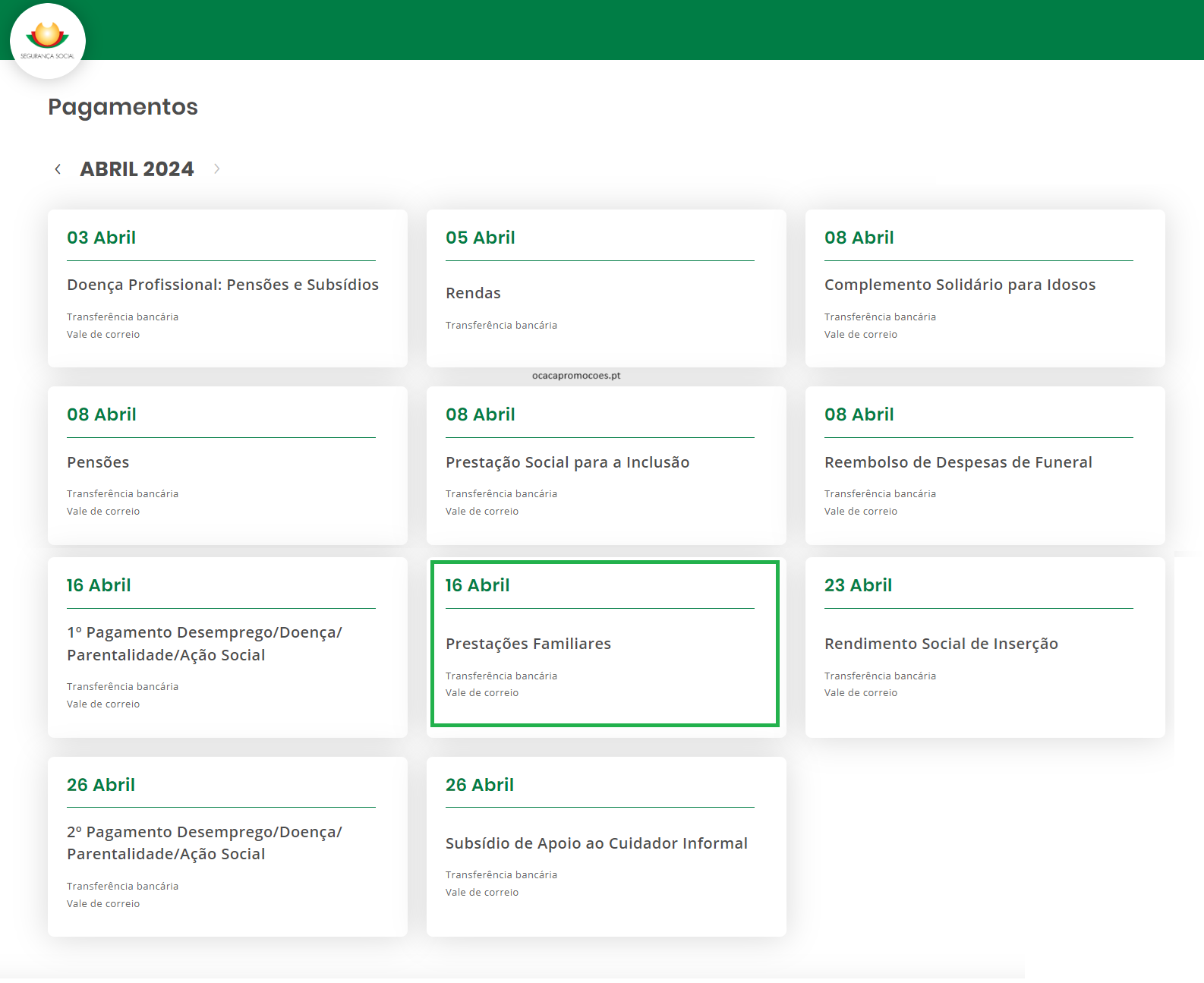
Task: Click 16 Abril date above Prestações Familiares
Action: [478, 585]
